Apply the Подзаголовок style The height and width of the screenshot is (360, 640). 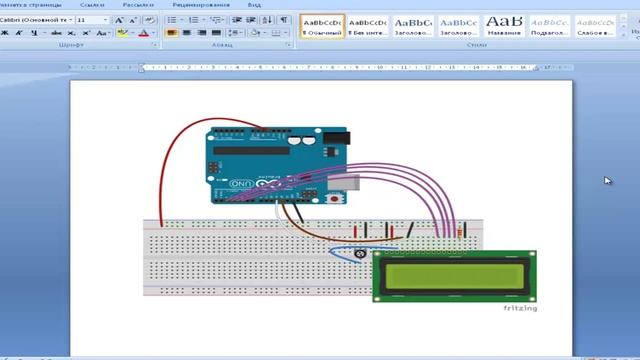pyautogui.click(x=549, y=27)
